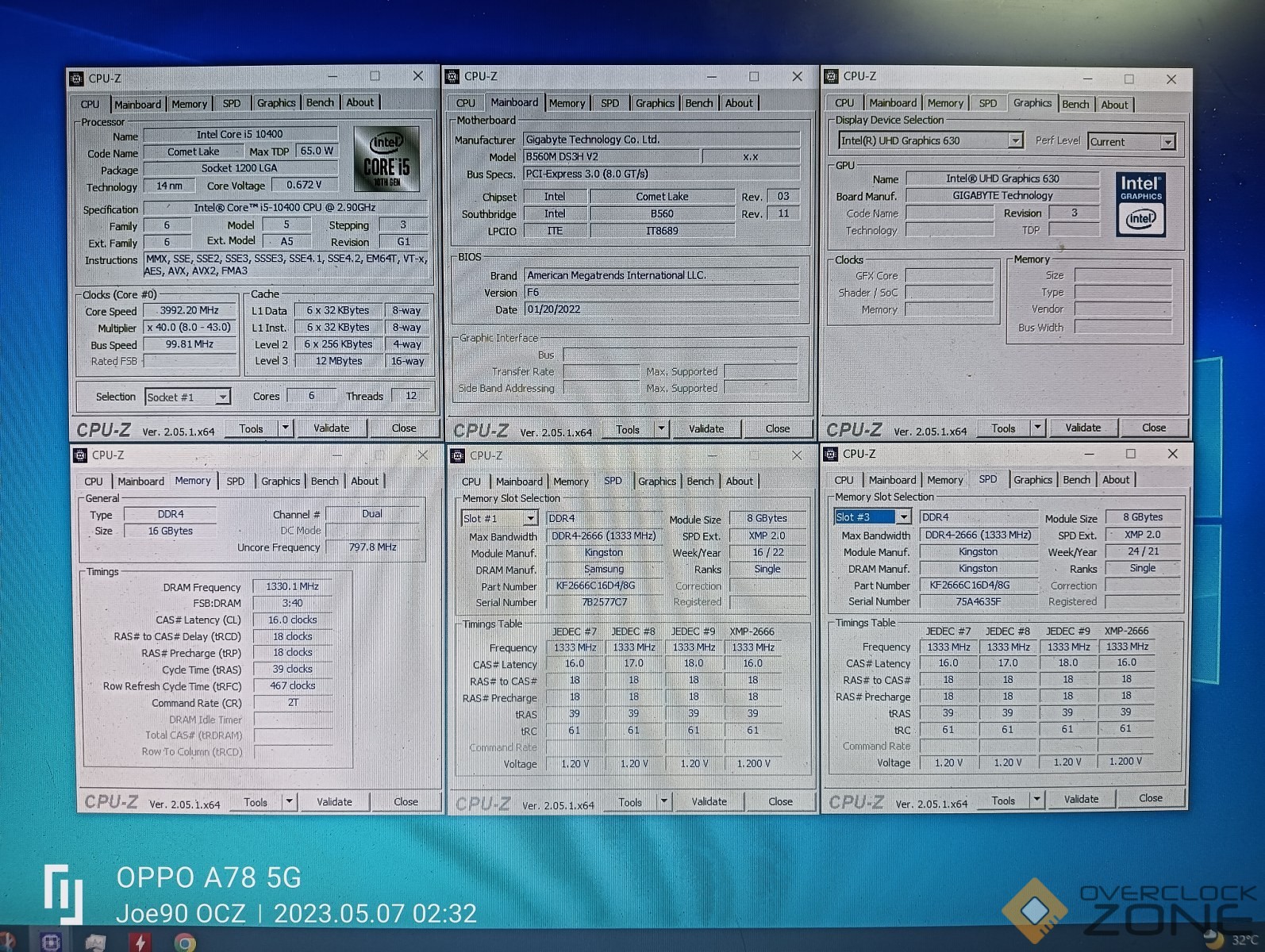Viewport: 1265px width, 952px height.
Task: Click the Tools button in the Display Device window
Action: point(1003,428)
